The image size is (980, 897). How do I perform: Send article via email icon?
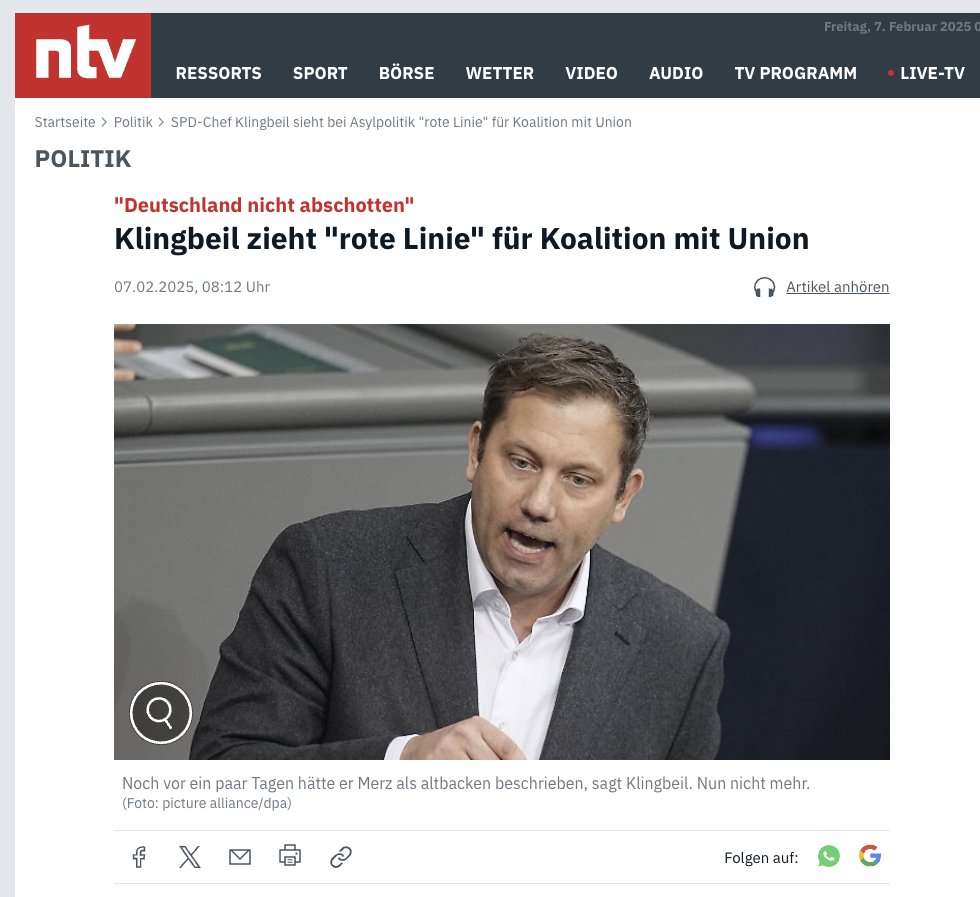pyautogui.click(x=240, y=856)
